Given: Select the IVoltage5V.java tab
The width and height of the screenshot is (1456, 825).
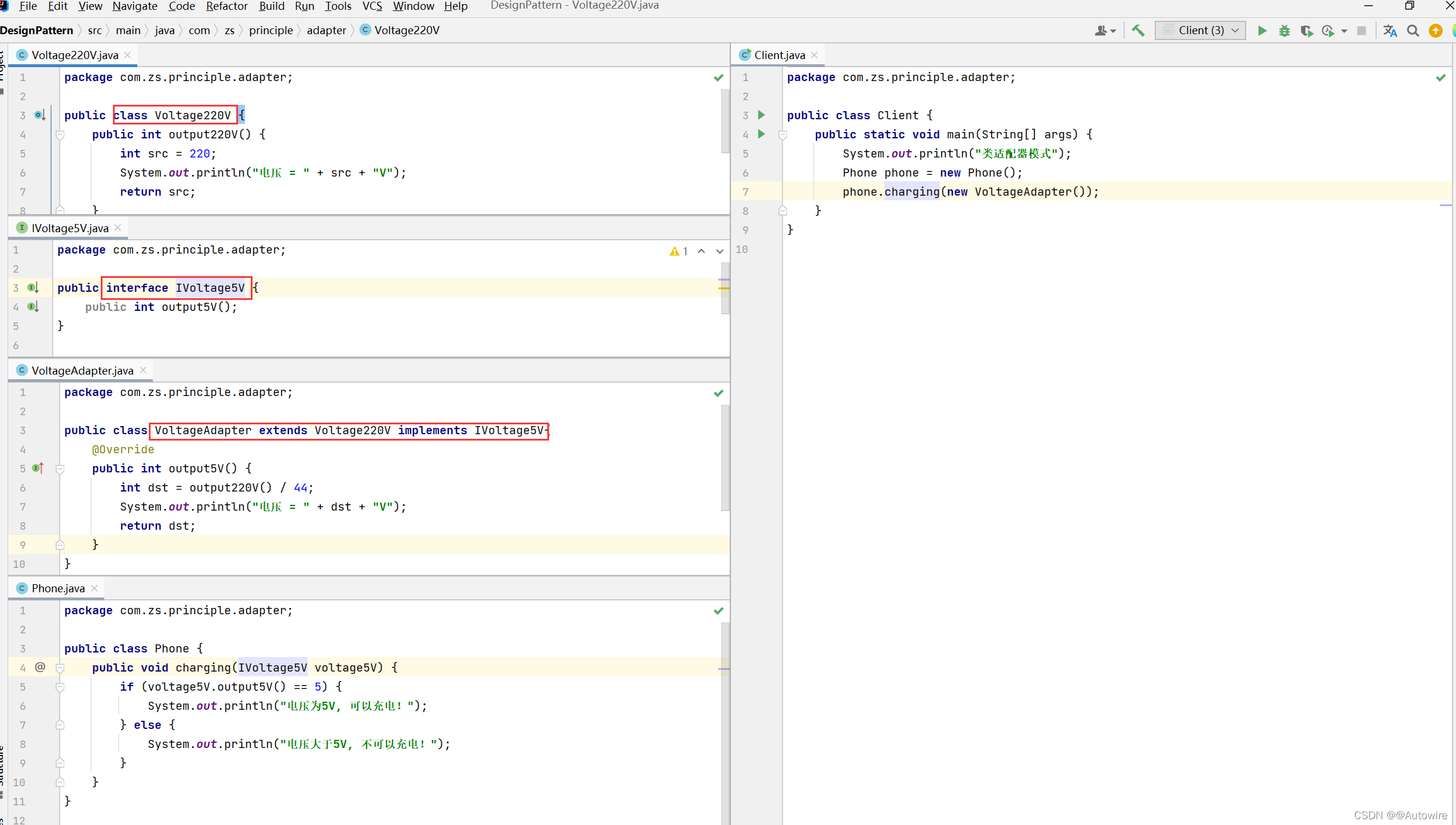Looking at the screenshot, I should point(69,228).
